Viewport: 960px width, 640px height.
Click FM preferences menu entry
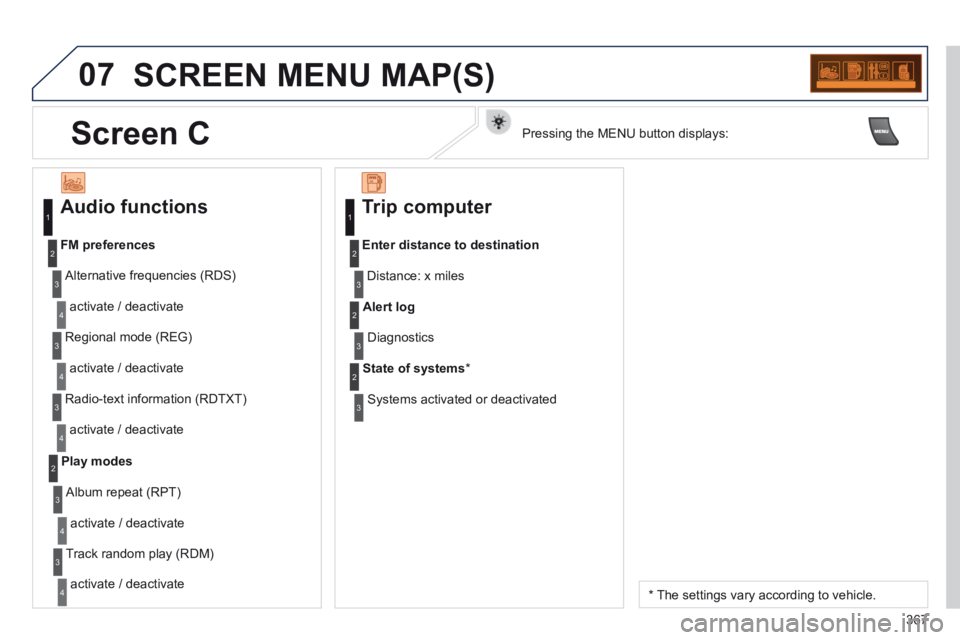pyautogui.click(x=108, y=245)
